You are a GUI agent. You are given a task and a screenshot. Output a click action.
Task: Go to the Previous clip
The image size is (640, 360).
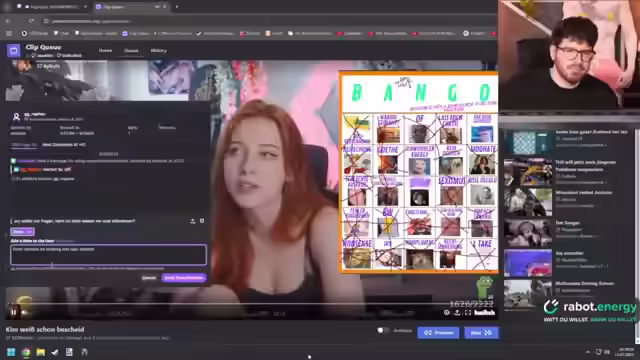tap(438, 333)
